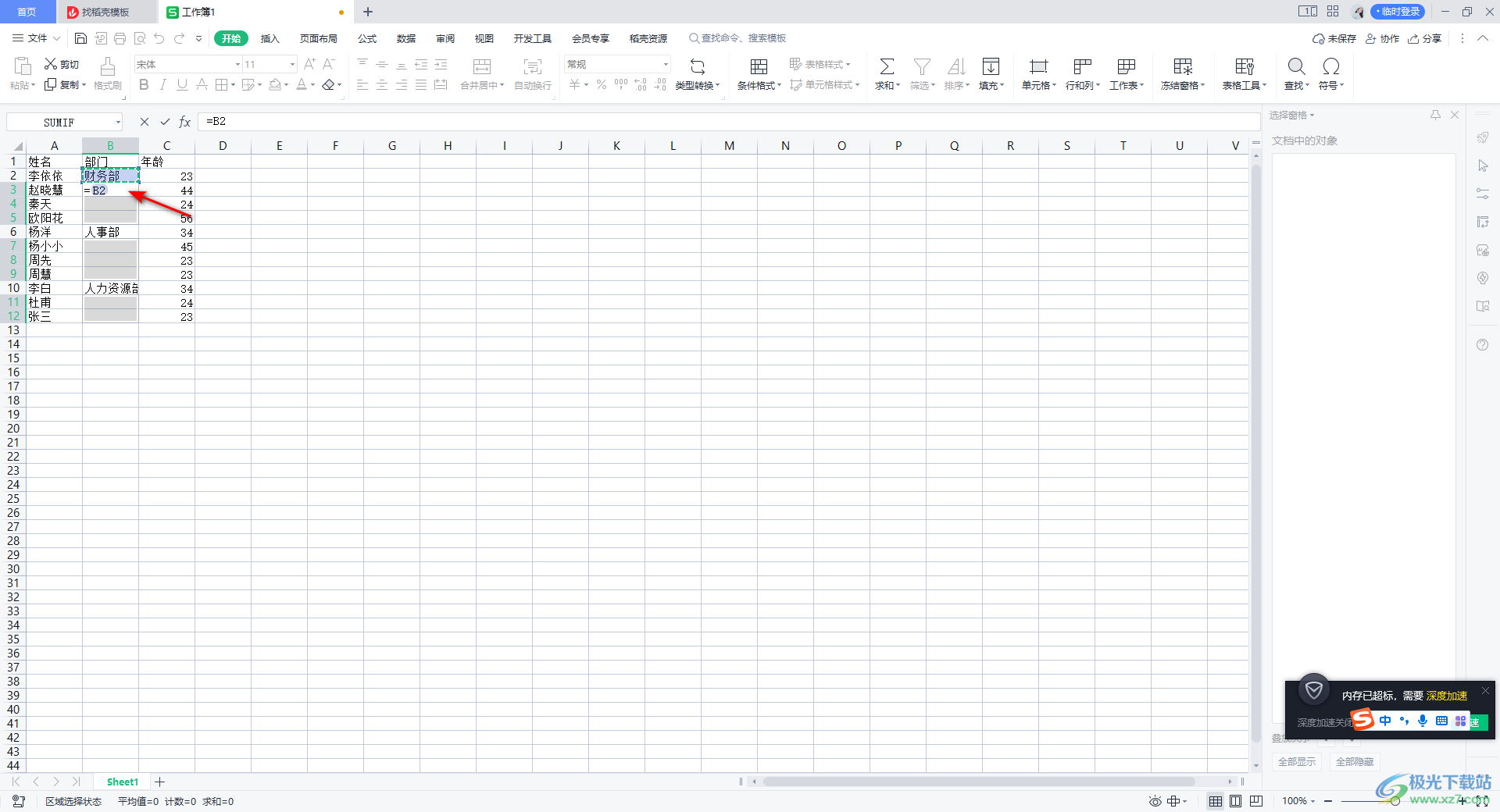Image resolution: width=1500 pixels, height=812 pixels.
Task: Click the Fill (填充) icon
Action: pyautogui.click(x=991, y=67)
